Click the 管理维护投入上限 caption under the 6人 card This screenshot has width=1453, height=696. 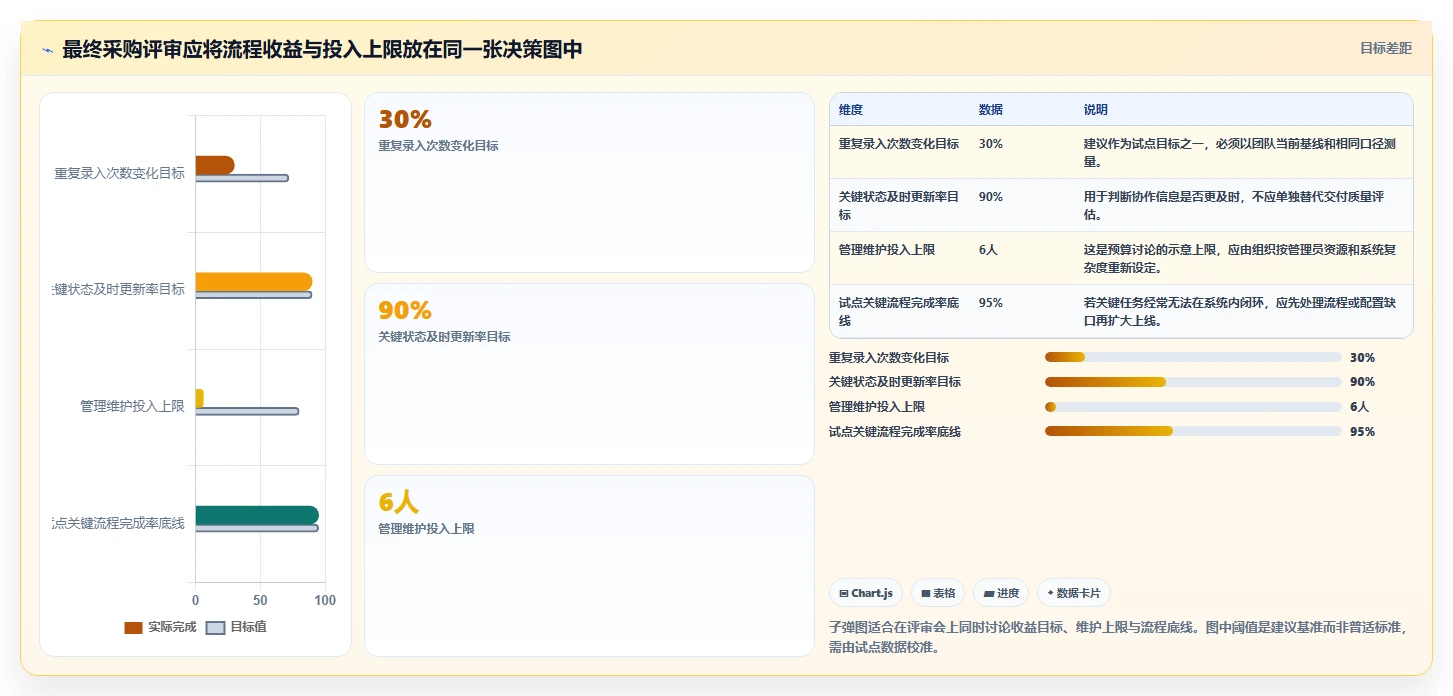point(426,529)
